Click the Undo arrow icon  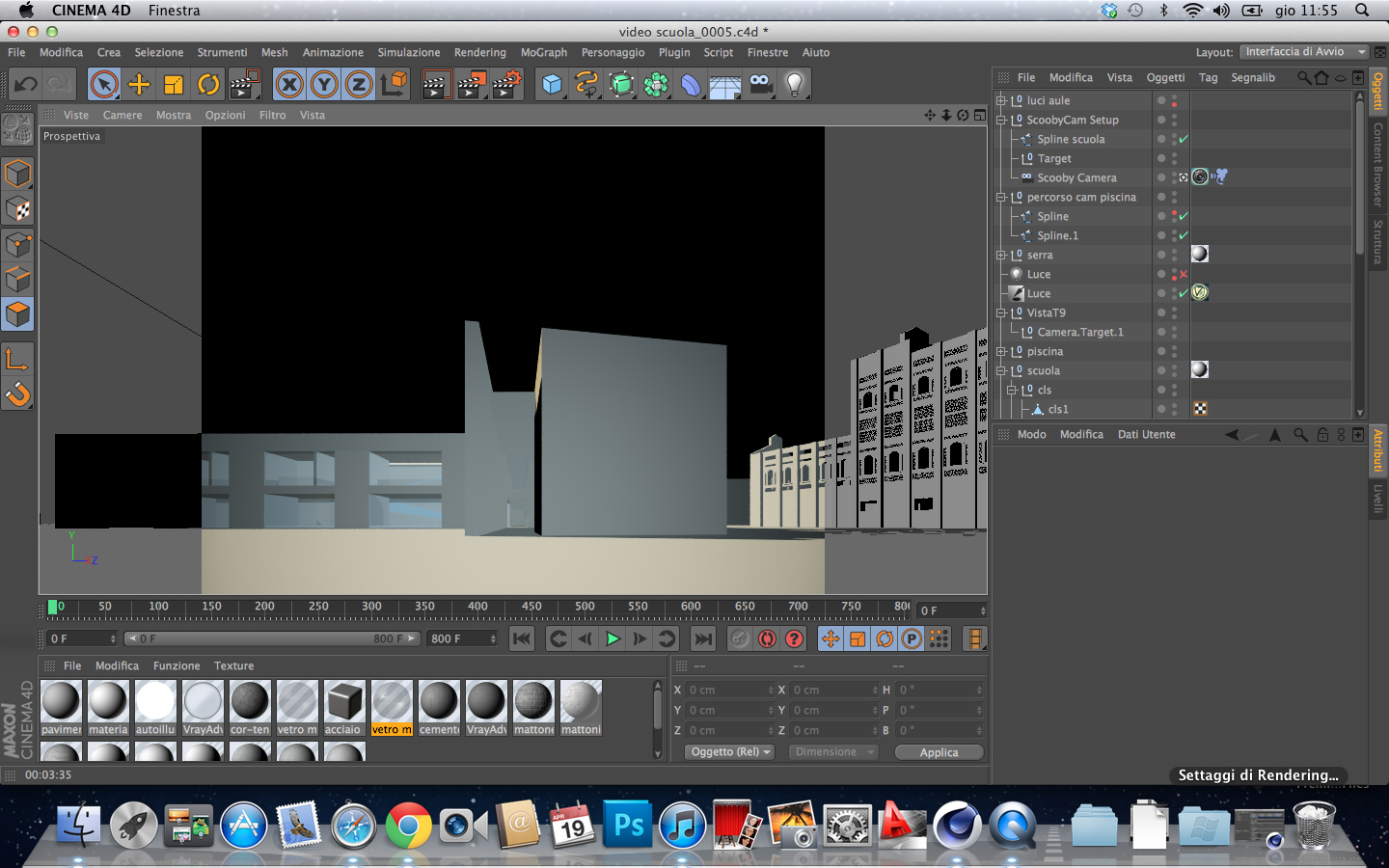click(x=26, y=85)
